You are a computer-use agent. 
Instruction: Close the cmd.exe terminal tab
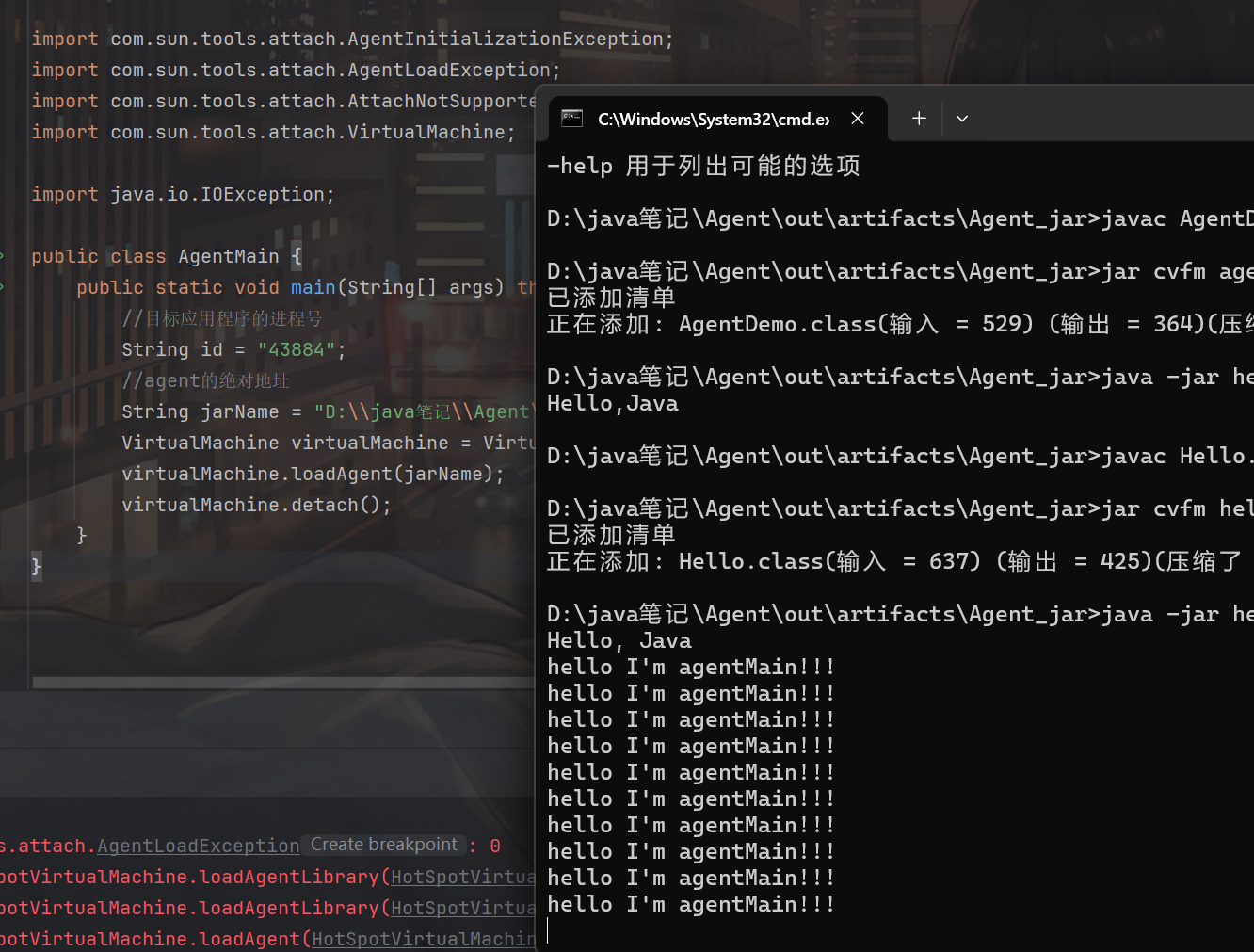click(858, 119)
